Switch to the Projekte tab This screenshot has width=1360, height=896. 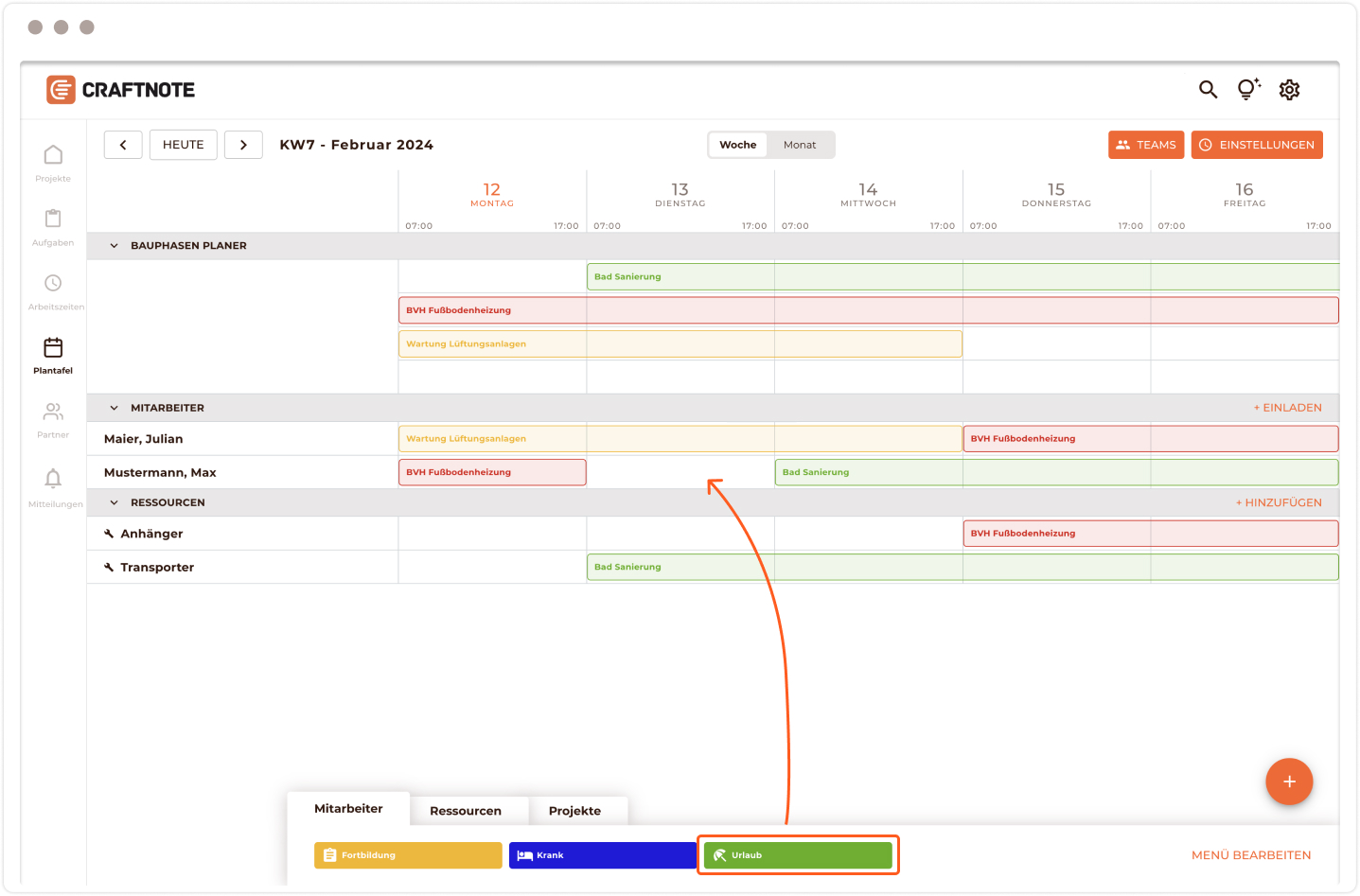(574, 811)
